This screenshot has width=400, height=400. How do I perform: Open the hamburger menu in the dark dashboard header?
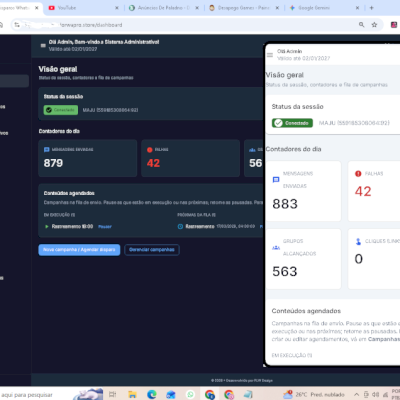43,46
